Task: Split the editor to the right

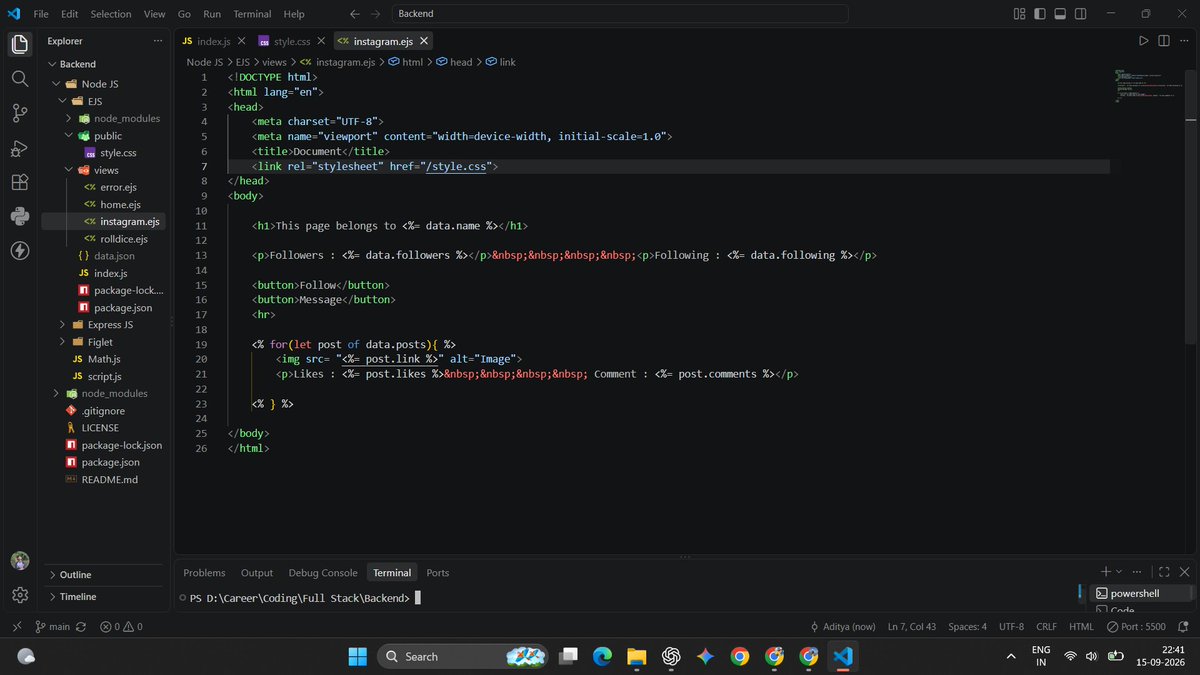Action: tap(1164, 41)
